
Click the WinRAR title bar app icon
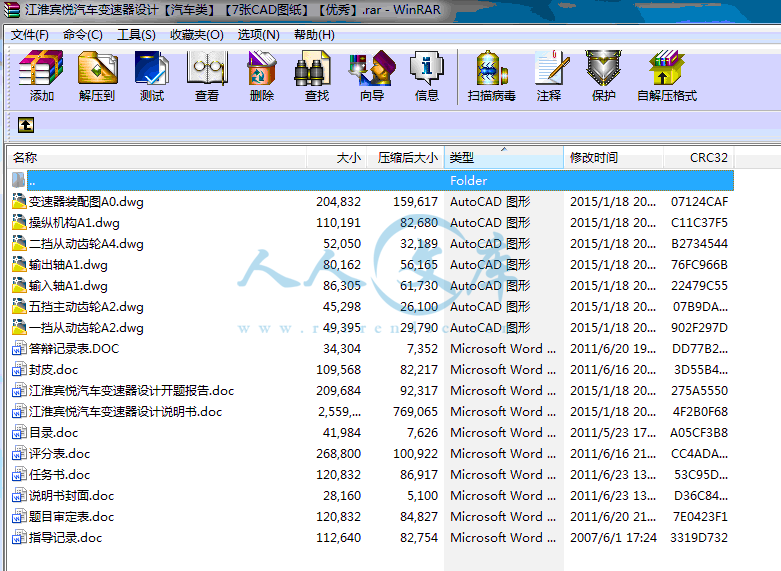pos(11,10)
